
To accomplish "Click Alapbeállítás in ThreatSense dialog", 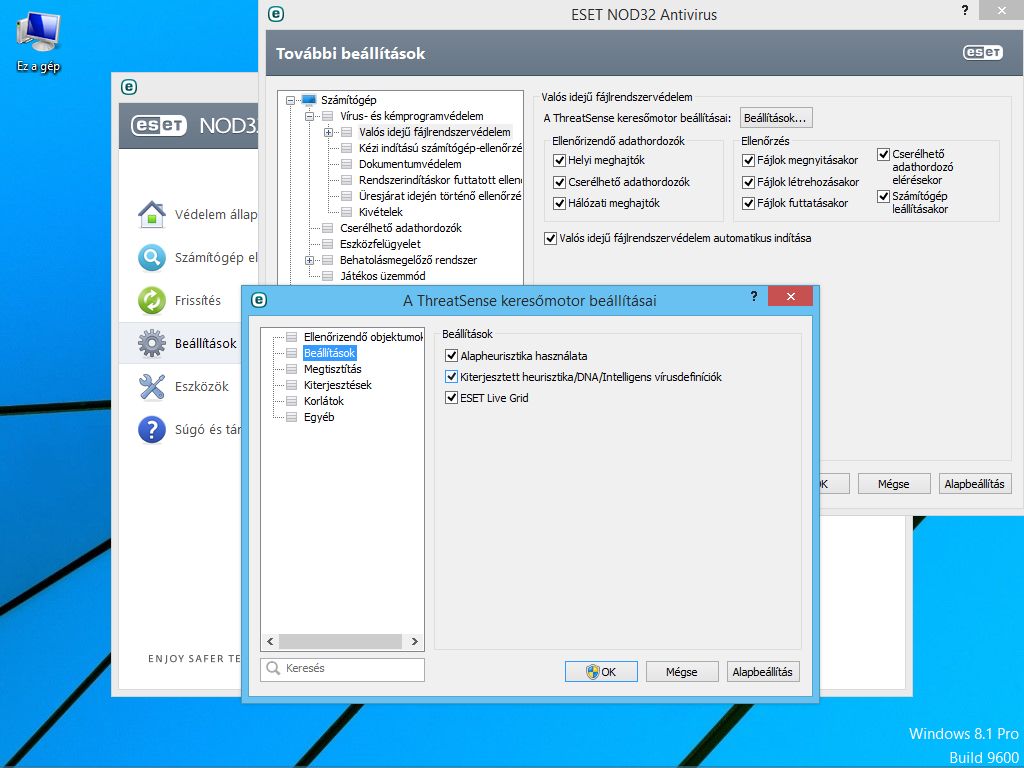I will [763, 672].
